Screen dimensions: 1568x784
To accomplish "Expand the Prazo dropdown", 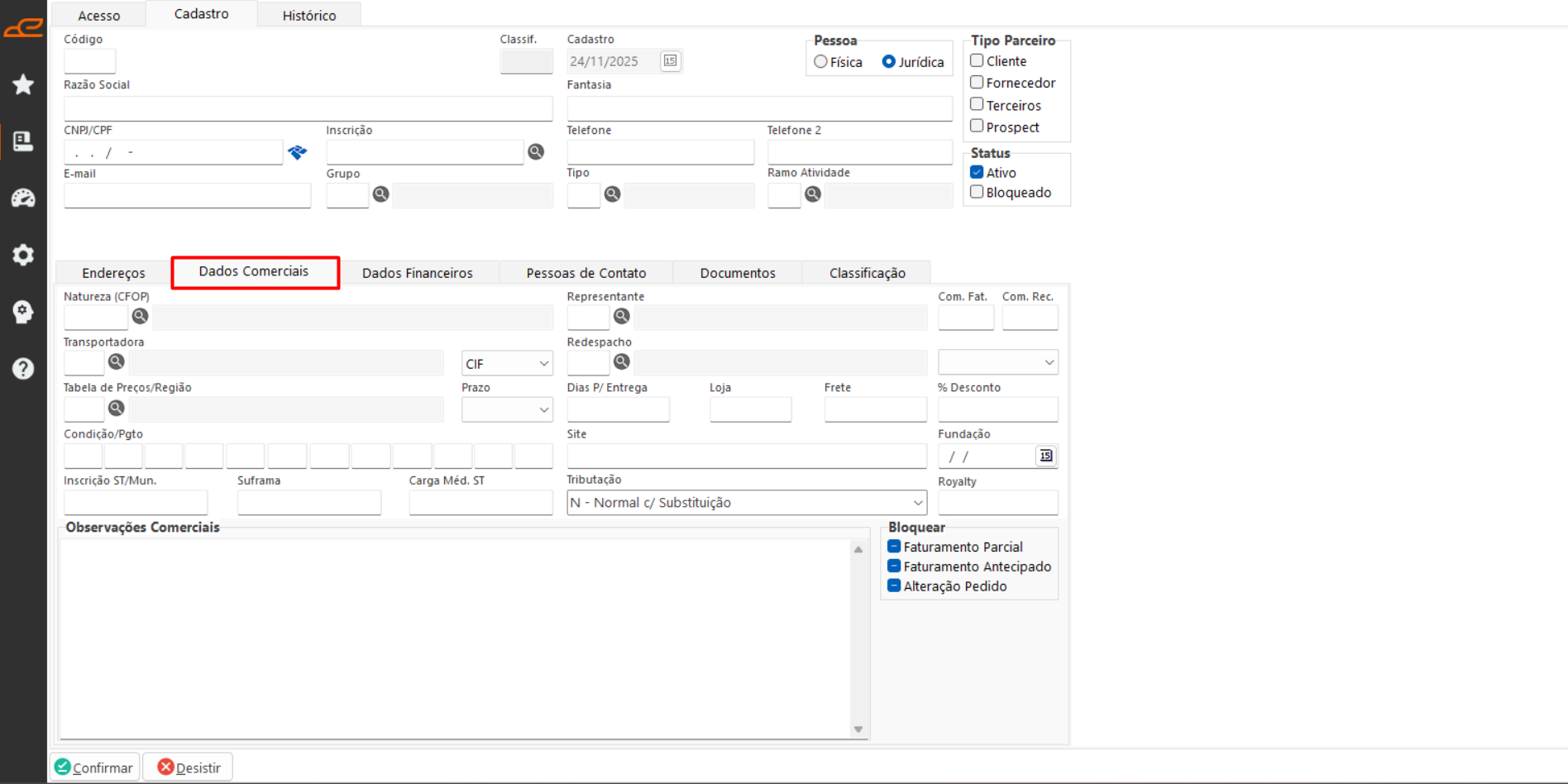I will [x=507, y=409].
